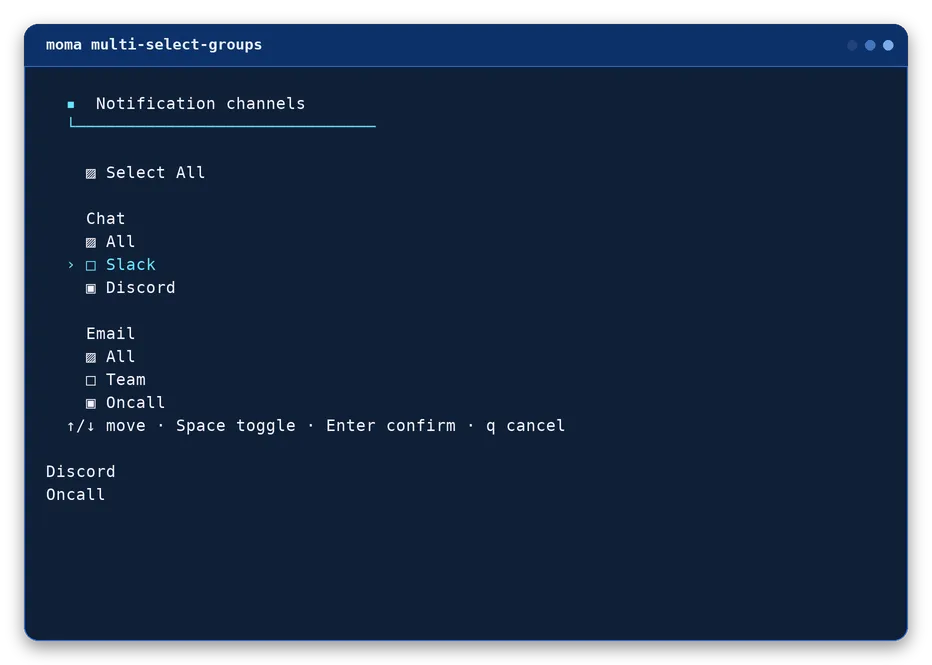Click the Oncall output line at bottom
The image size is (932, 665).
pos(75,494)
